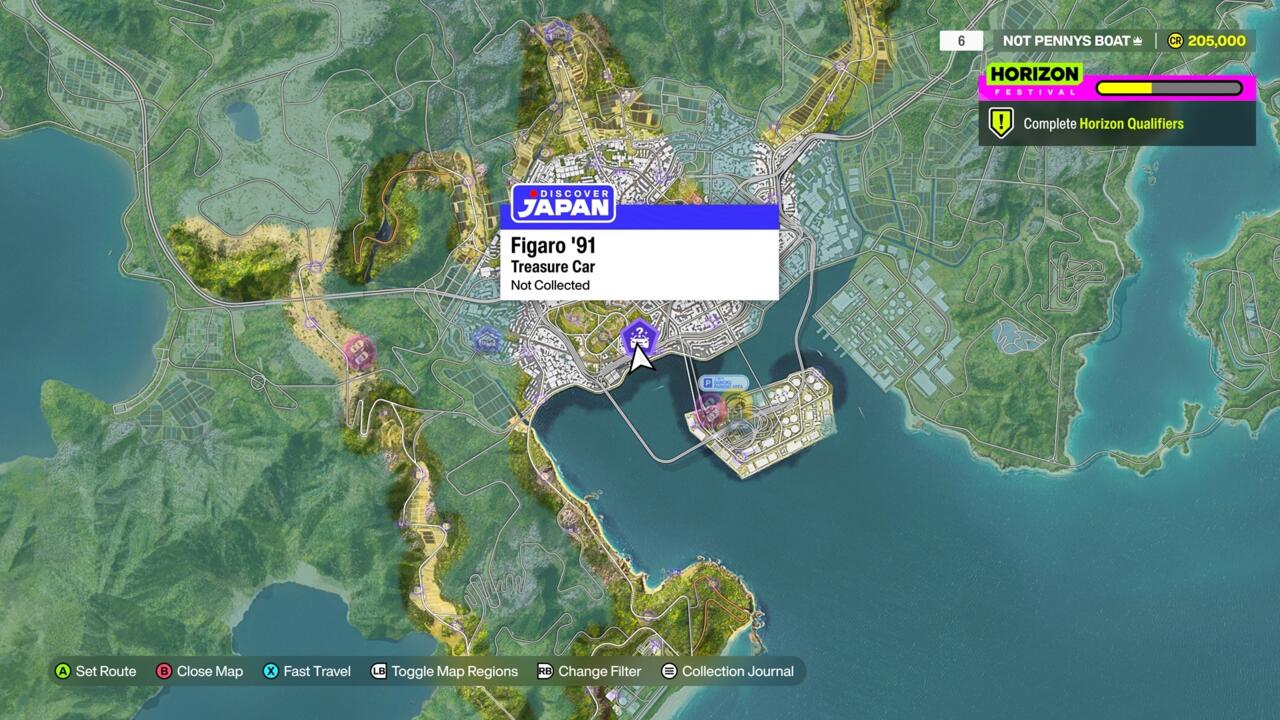Click the Treasure Car label in the tooltip
The image size is (1280, 720).
click(552, 267)
